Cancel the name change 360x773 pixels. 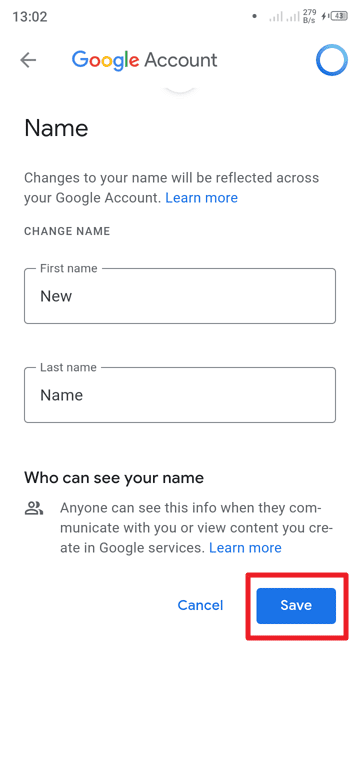[x=200, y=605]
